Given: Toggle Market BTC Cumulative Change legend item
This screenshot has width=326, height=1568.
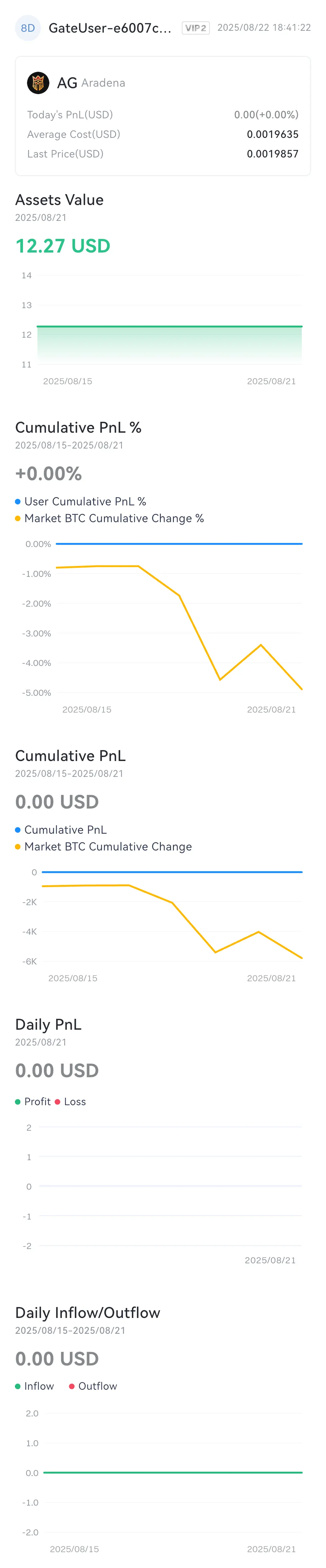Looking at the screenshot, I should 103,847.
